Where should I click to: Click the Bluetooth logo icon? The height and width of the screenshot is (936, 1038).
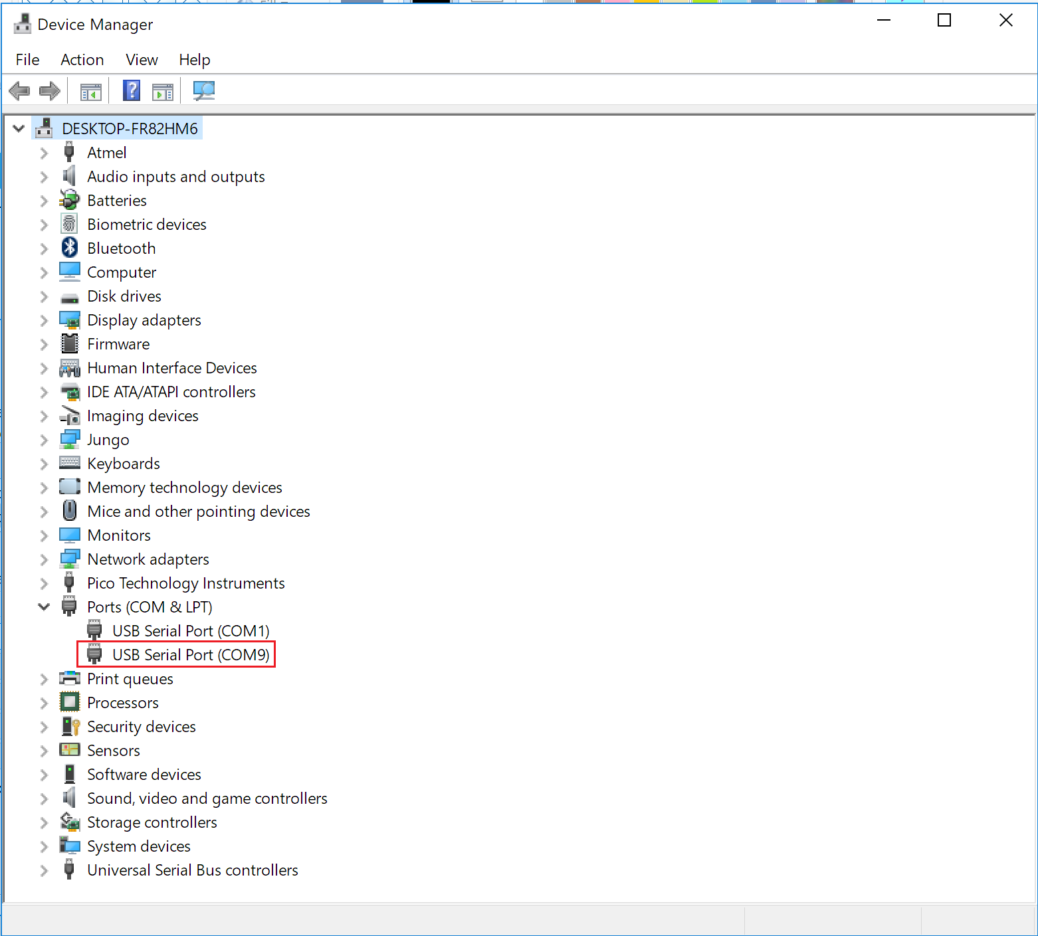[69, 248]
